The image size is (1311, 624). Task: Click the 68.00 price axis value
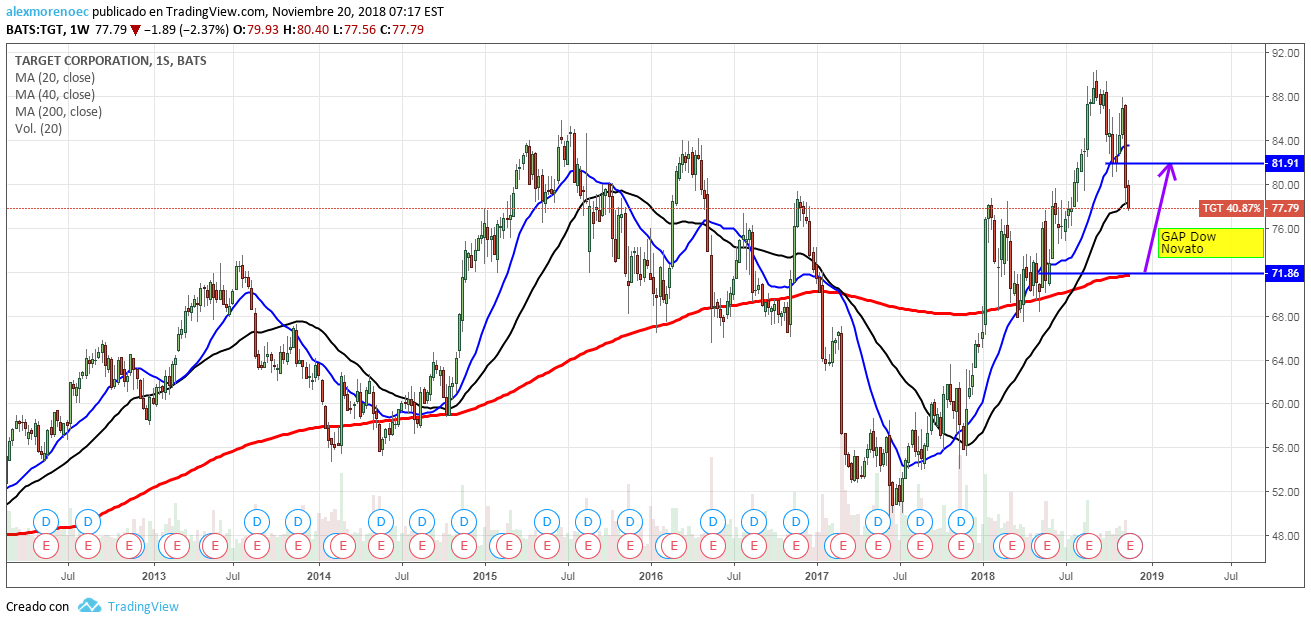click(1284, 316)
